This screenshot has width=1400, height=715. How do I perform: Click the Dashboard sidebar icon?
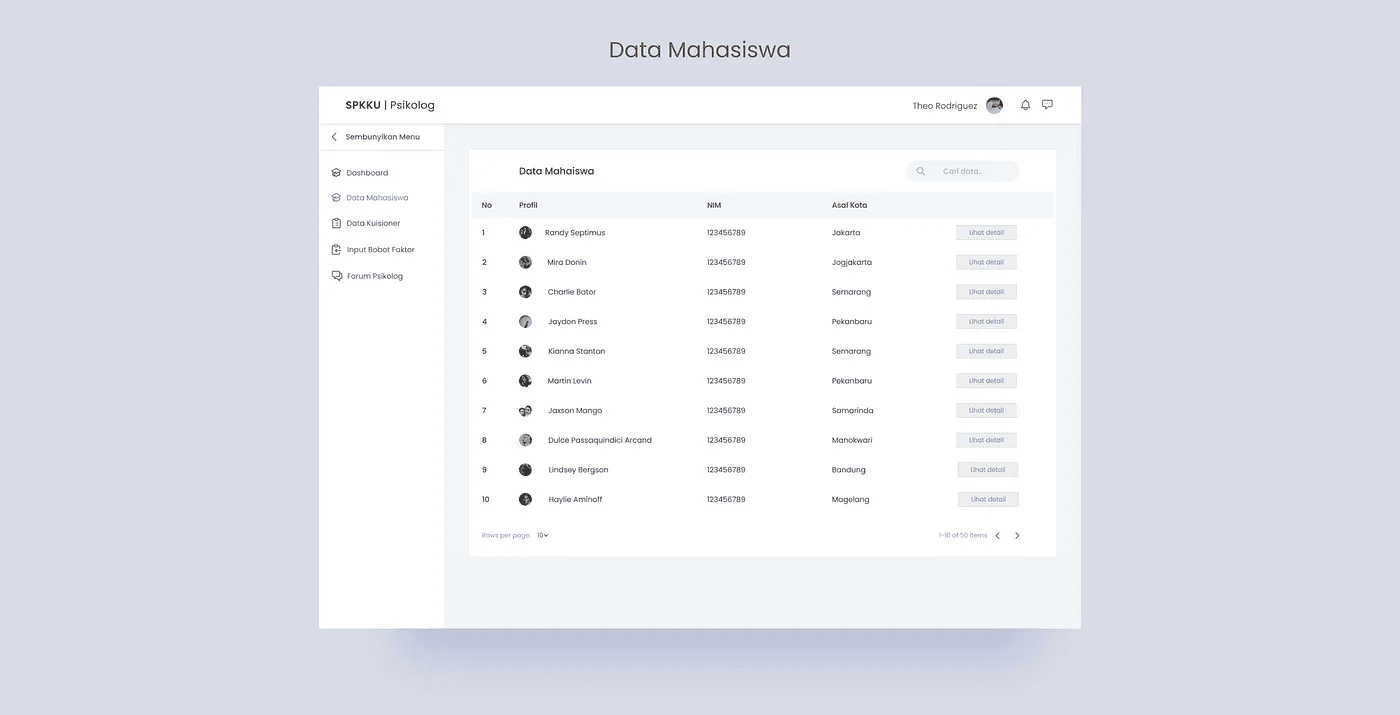point(337,173)
